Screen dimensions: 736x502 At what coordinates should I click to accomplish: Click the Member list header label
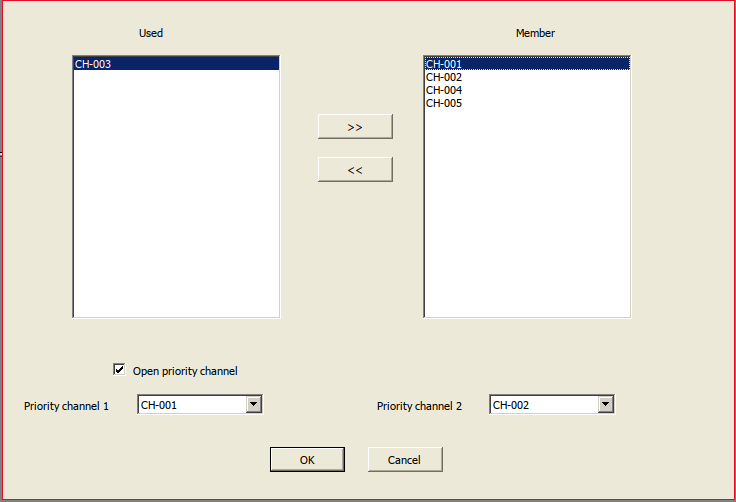click(x=535, y=33)
